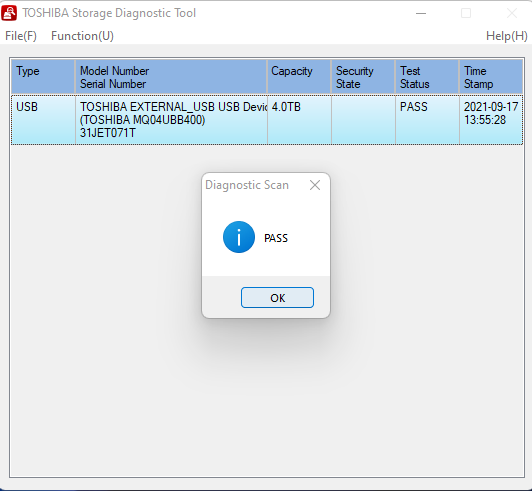Click the Test Status column header
The height and width of the screenshot is (491, 532).
coord(427,77)
